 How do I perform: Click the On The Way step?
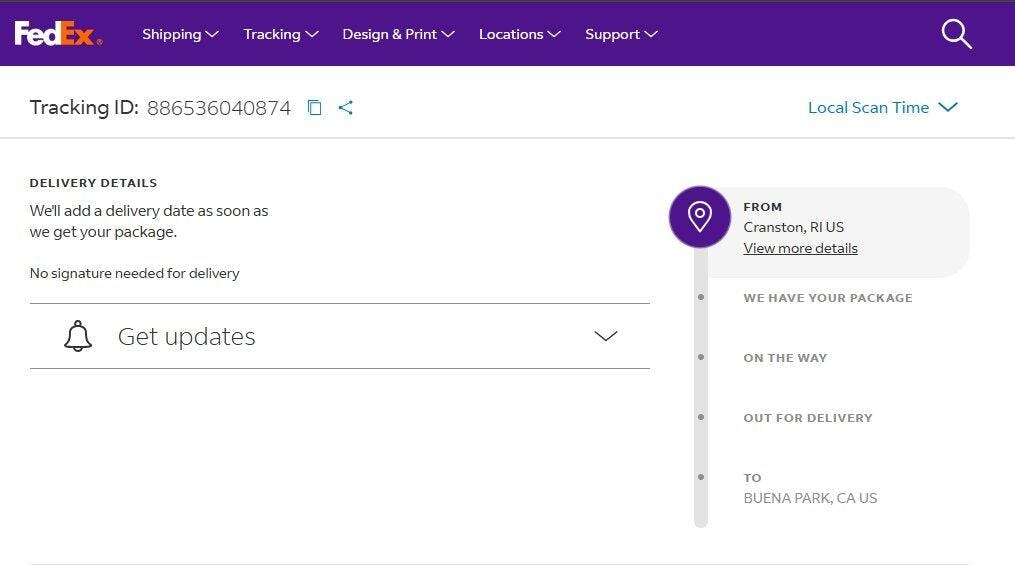pos(785,358)
